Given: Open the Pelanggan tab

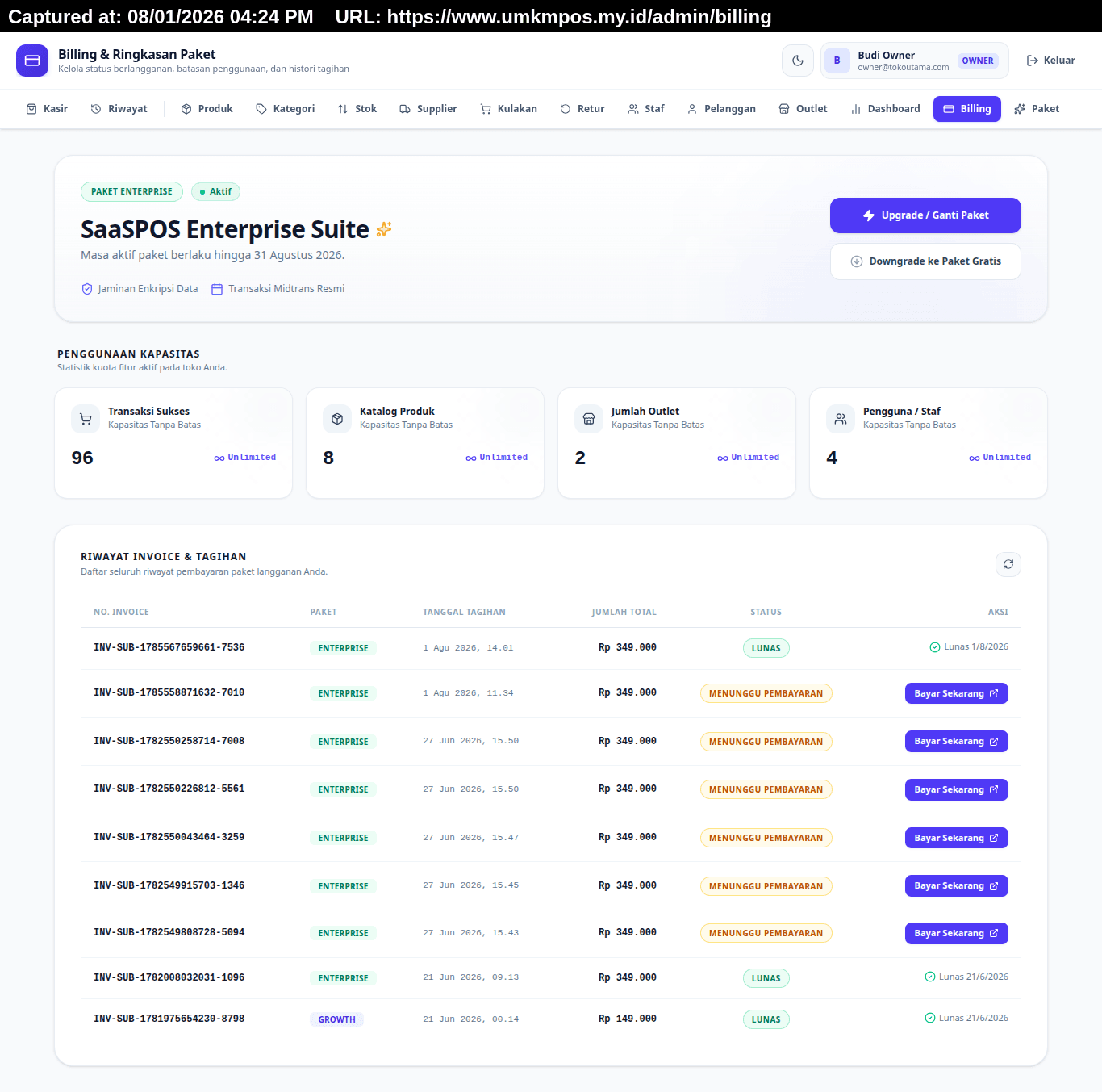Looking at the screenshot, I should pos(721,109).
